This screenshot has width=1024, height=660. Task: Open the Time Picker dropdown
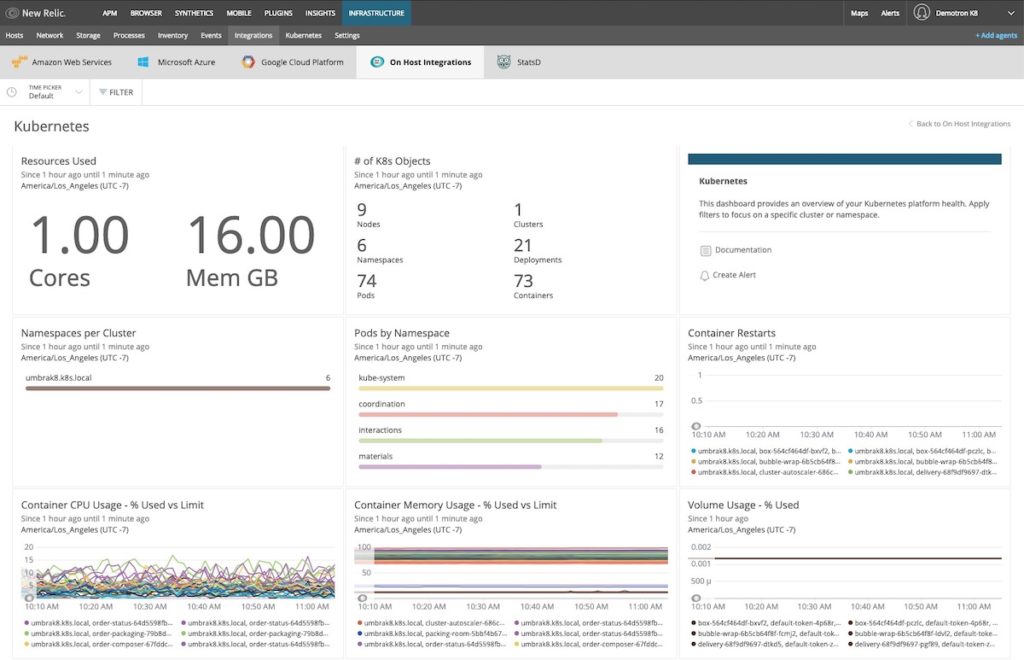point(45,92)
